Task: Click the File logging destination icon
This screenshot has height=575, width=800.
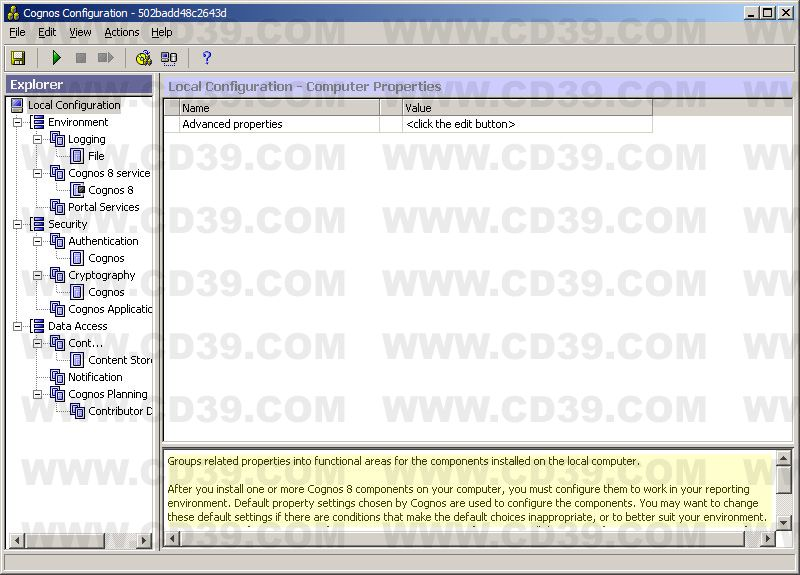Action: pyautogui.click(x=77, y=156)
